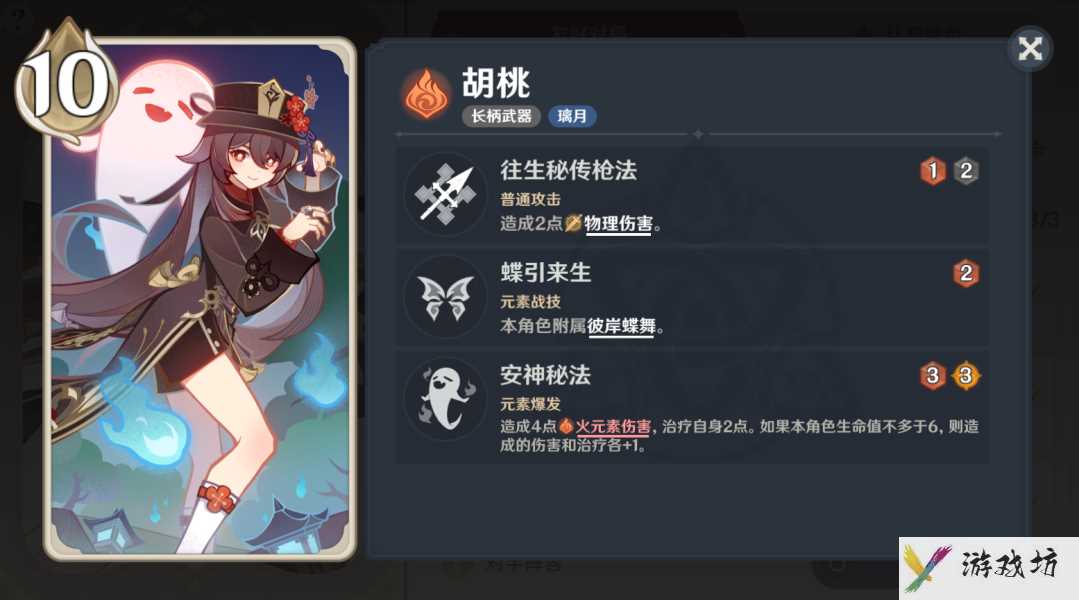
Task: Click the 胡桃 character name title
Action: pyautogui.click(x=495, y=83)
